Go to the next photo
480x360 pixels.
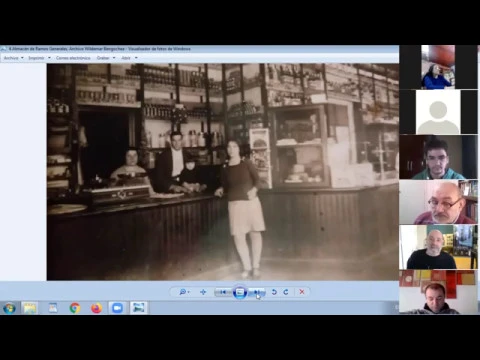[257, 292]
